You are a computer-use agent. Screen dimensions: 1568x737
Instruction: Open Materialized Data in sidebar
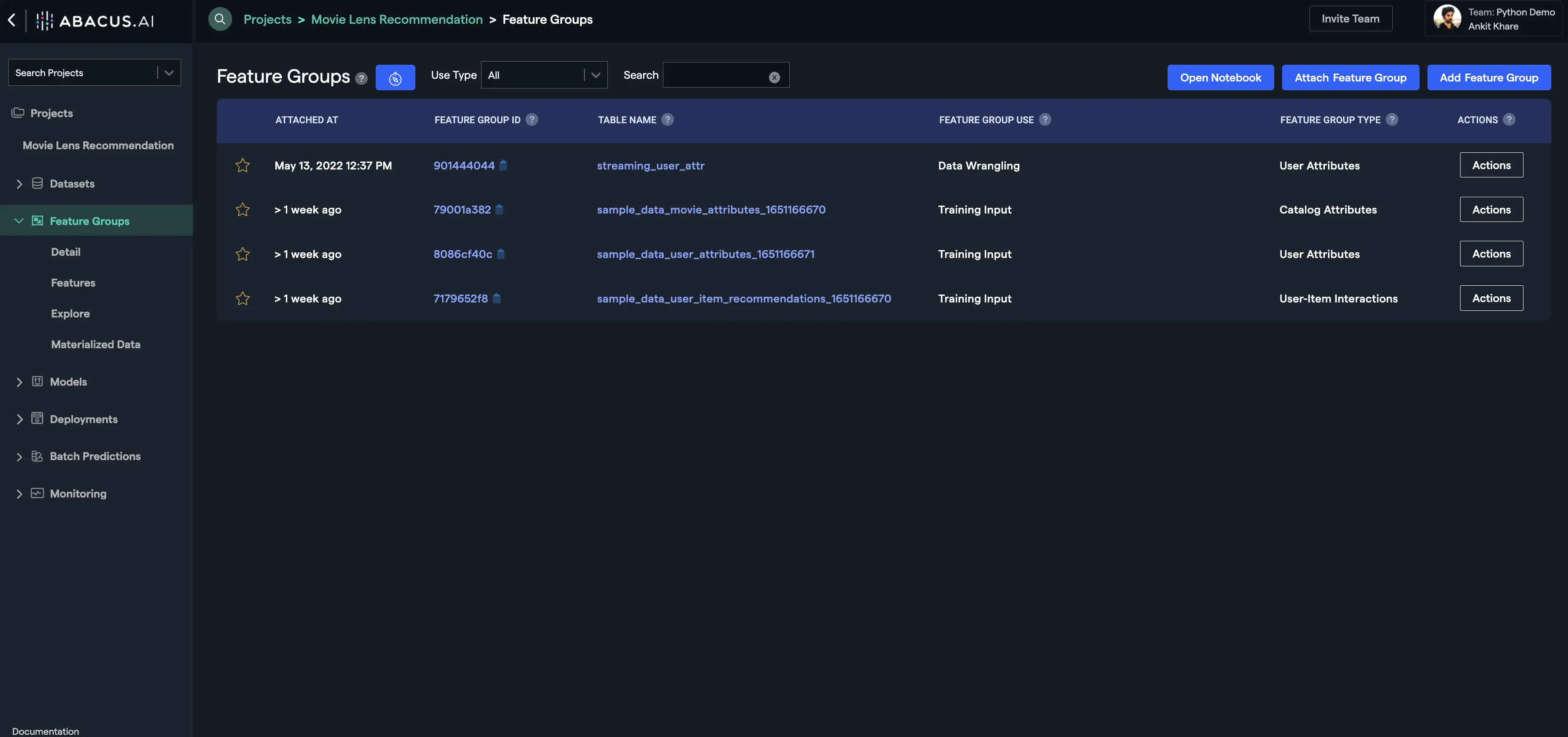click(96, 344)
